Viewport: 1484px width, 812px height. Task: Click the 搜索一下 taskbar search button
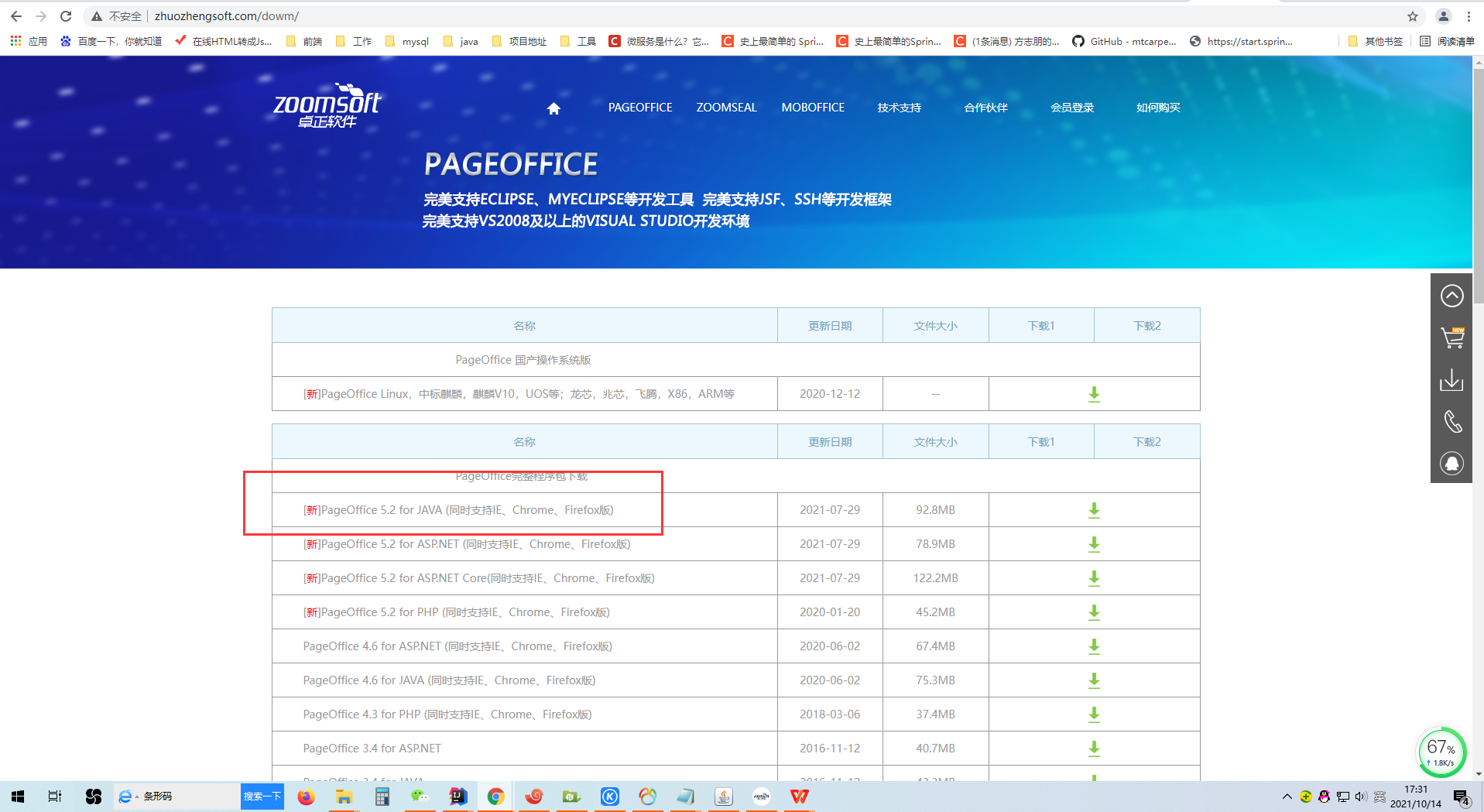[262, 797]
